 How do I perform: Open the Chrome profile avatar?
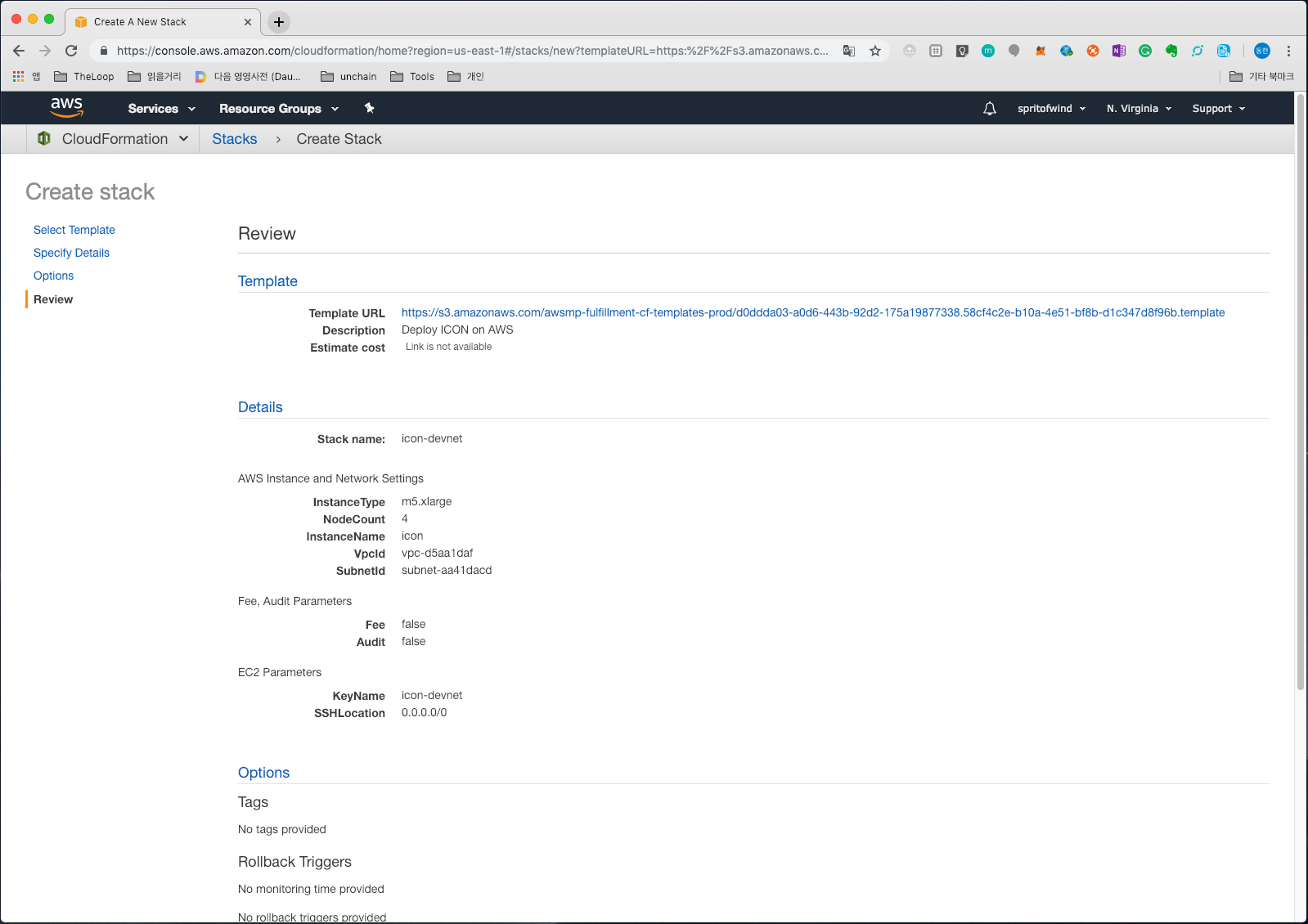coord(1262,51)
